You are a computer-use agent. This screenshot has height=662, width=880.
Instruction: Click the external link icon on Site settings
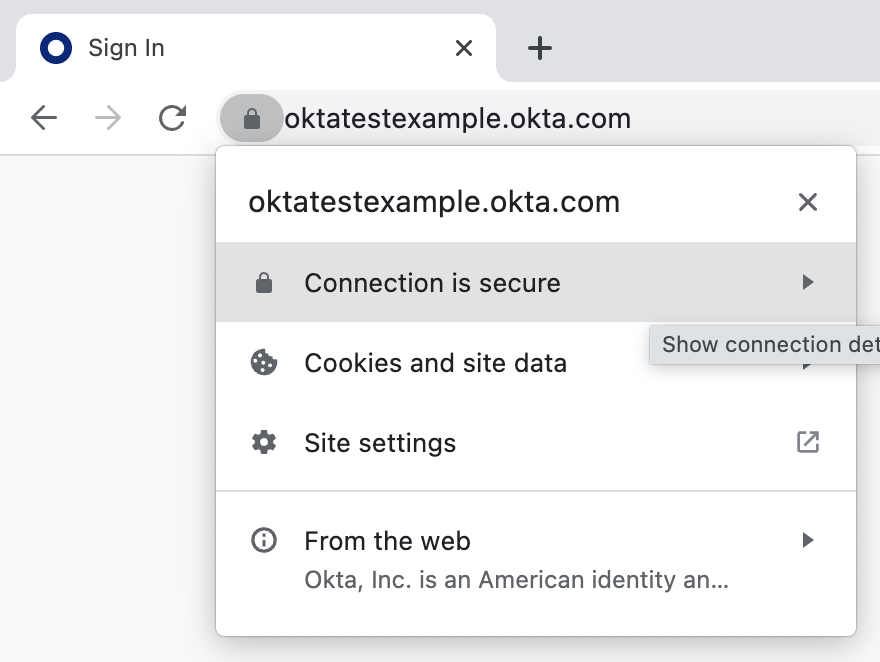[807, 442]
